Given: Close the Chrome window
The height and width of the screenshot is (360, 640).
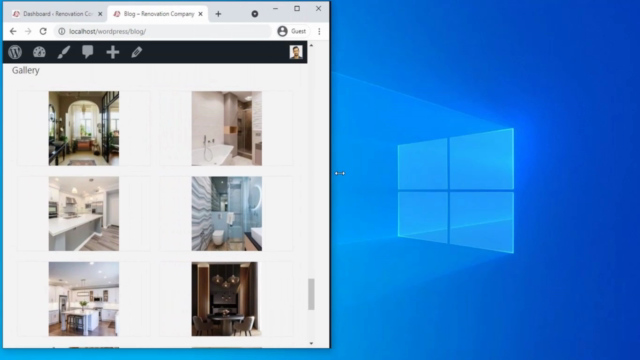Looking at the screenshot, I should coord(318,8).
